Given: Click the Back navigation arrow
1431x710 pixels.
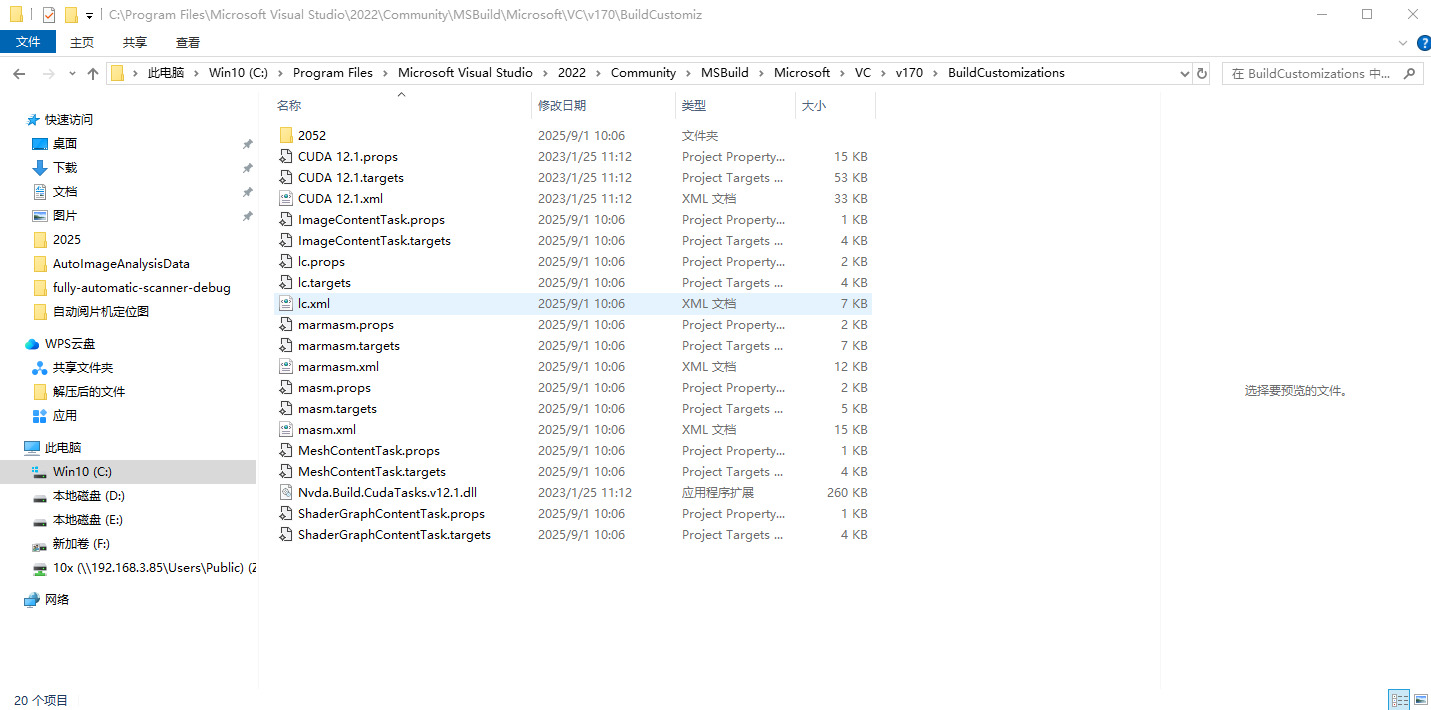Looking at the screenshot, I should 19,73.
